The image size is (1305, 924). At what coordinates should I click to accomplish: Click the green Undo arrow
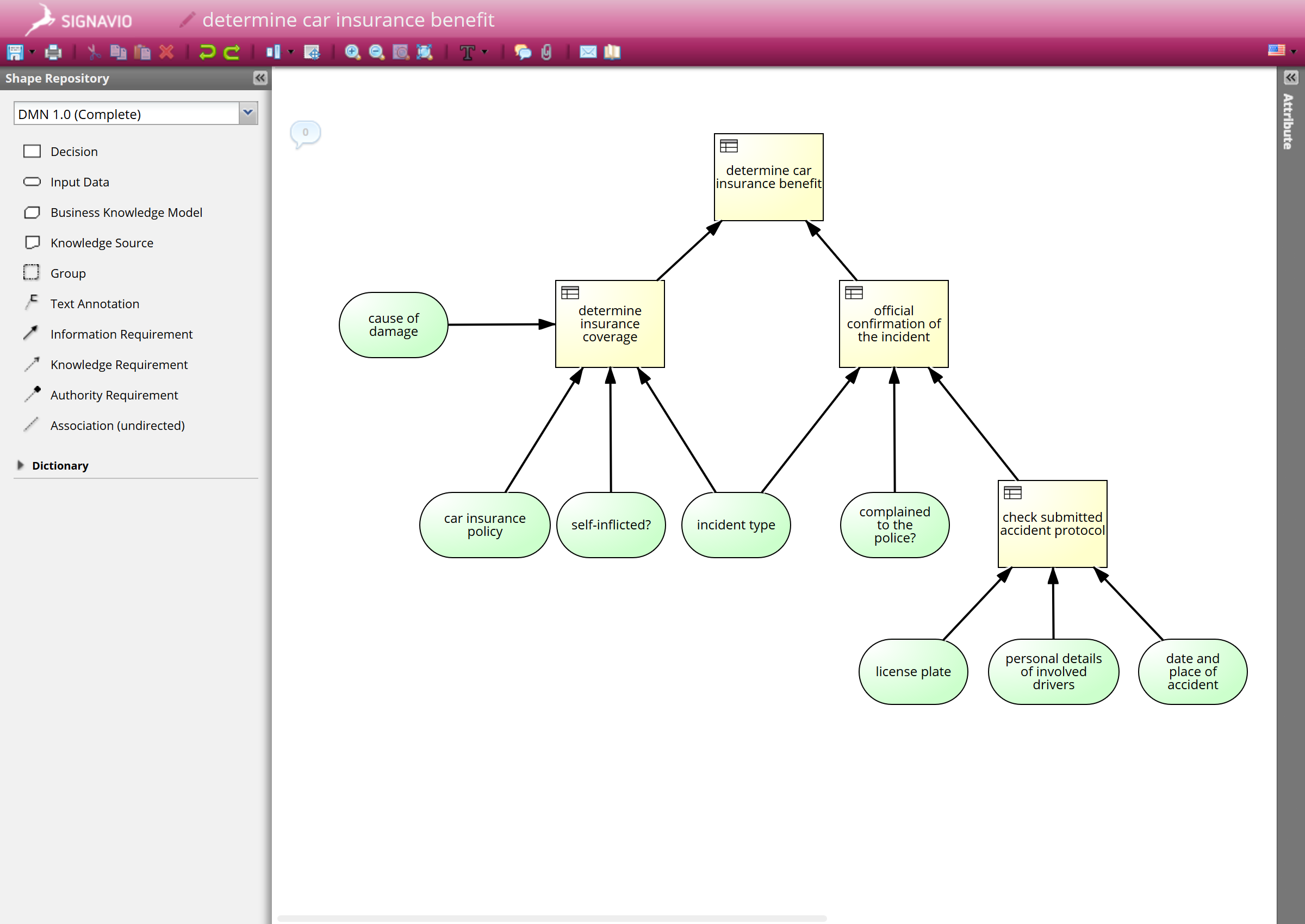pos(208,52)
